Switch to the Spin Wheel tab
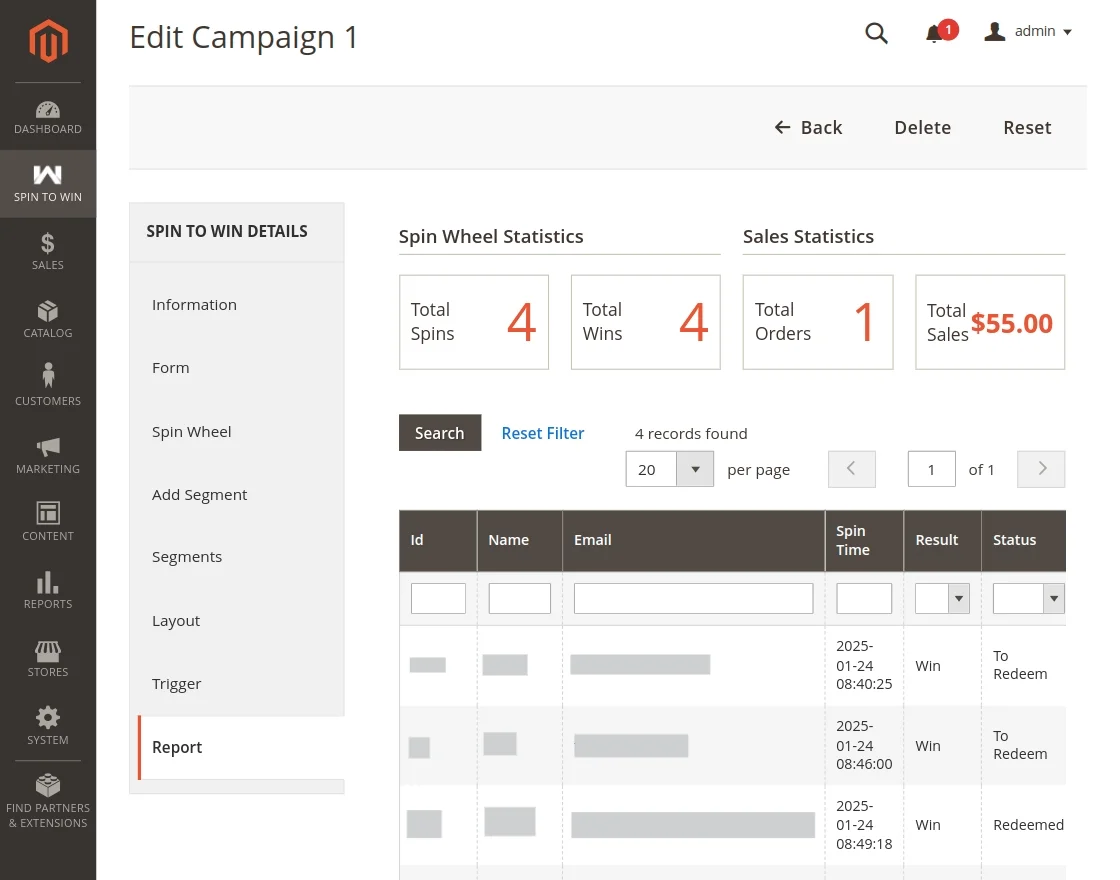This screenshot has height=880, width=1120. pos(192,432)
